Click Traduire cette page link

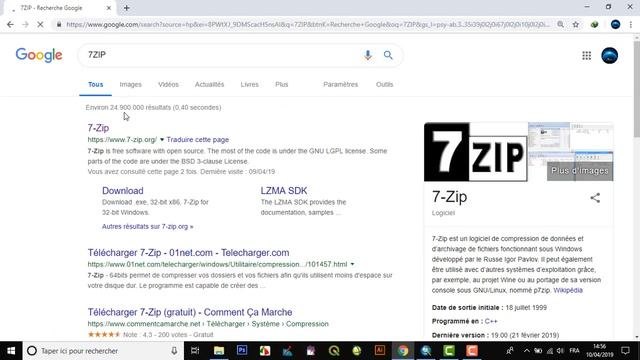tap(198, 140)
